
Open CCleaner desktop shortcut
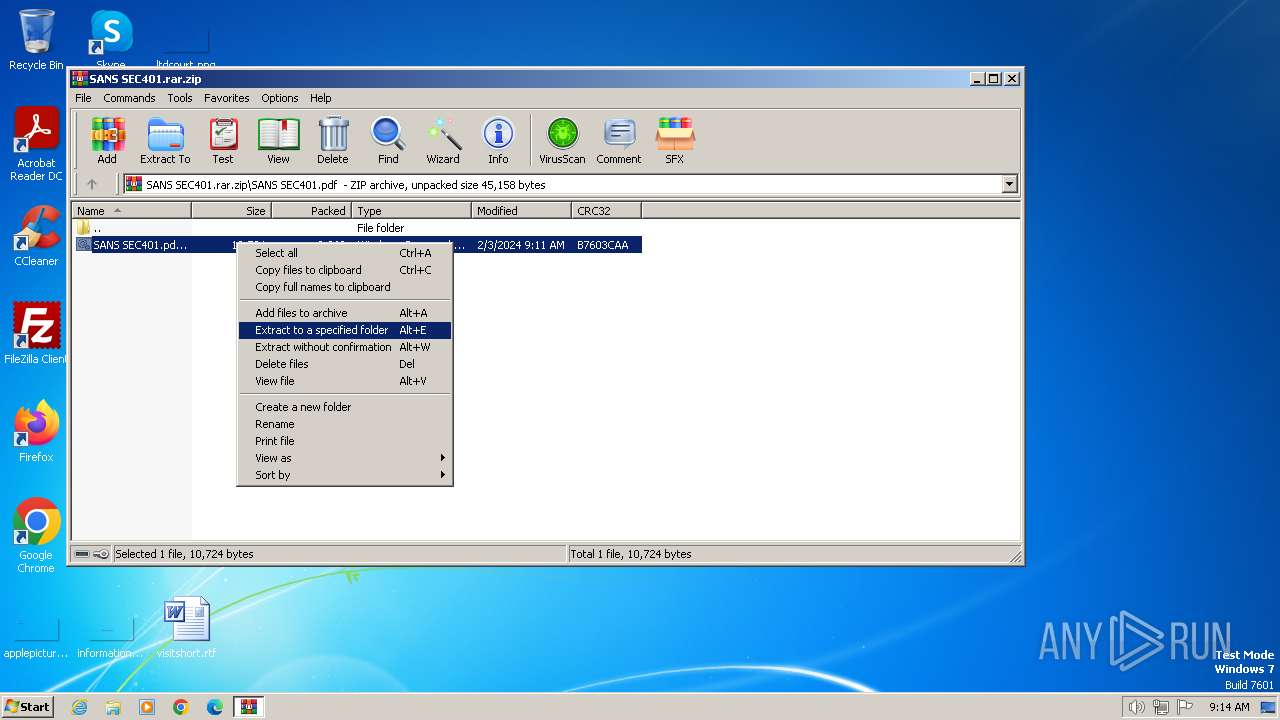click(x=36, y=236)
